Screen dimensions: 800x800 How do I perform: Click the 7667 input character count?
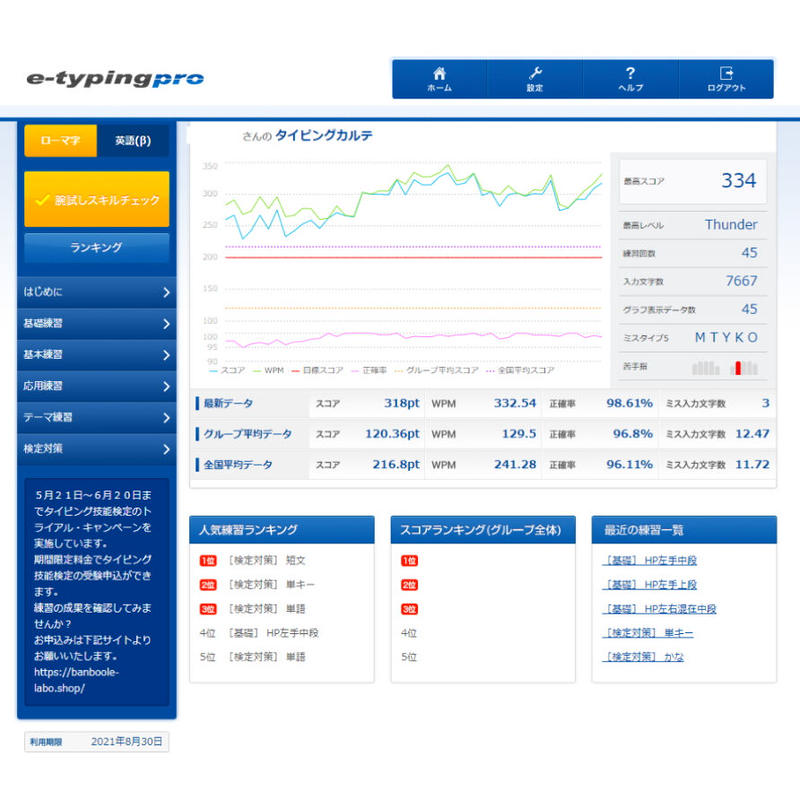(x=741, y=281)
